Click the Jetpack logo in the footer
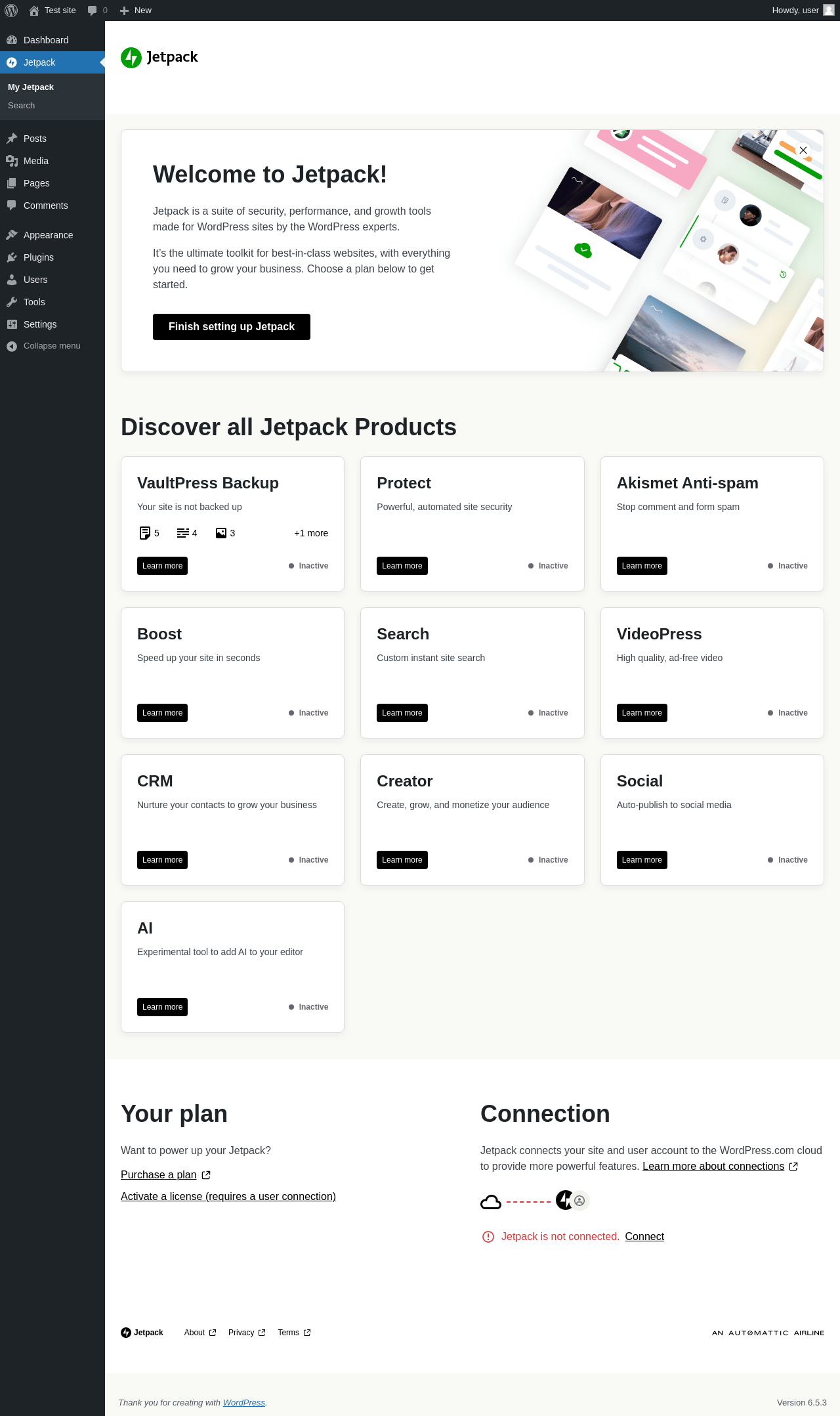The image size is (840, 1416). tap(142, 1333)
